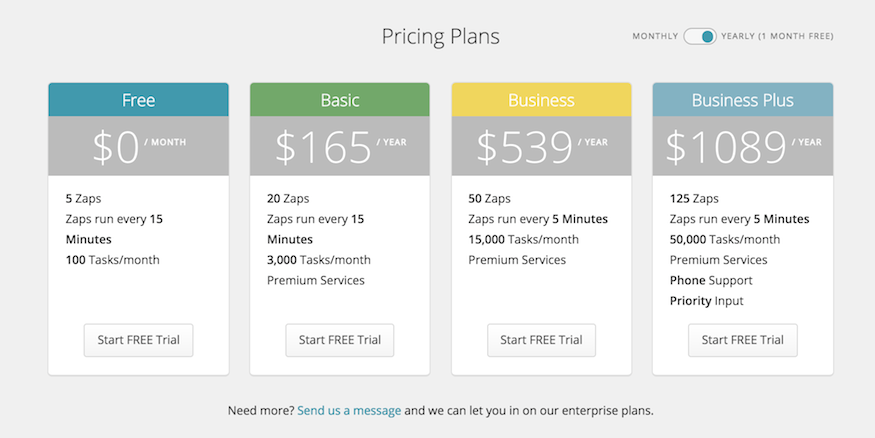Click the Pricing Plans heading
Viewport: 875px width, 438px height.
[440, 37]
